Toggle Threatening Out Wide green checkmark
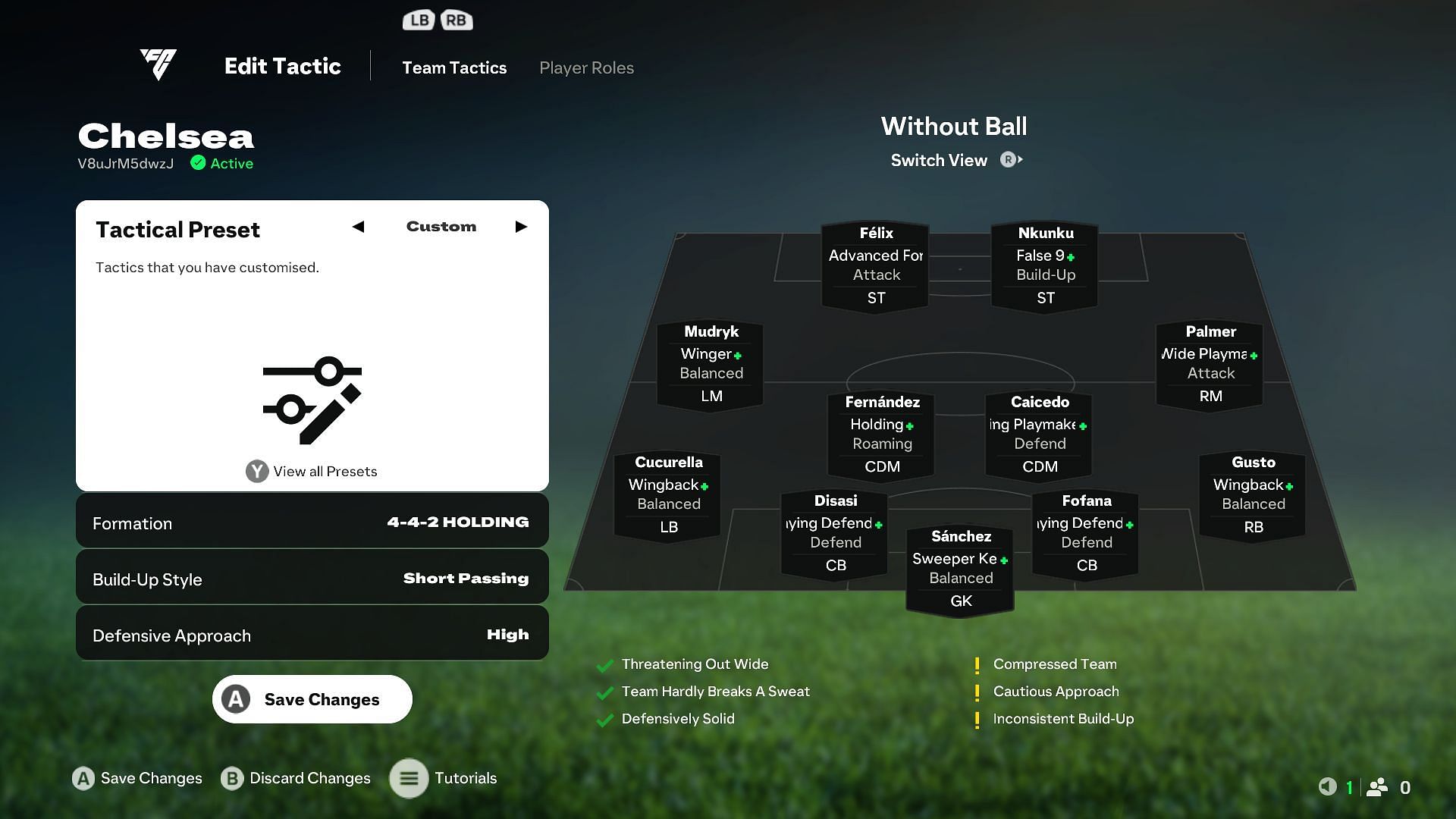 click(x=606, y=664)
